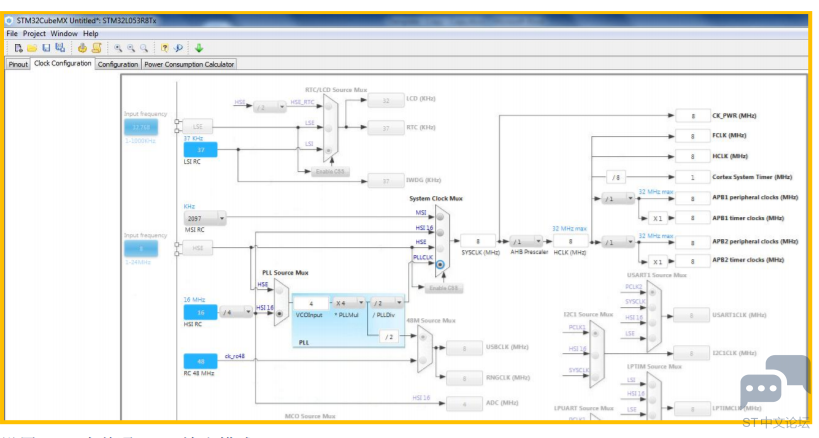This screenshot has width=819, height=438.
Task: Click the green download arrow update icon
Action: (199, 48)
